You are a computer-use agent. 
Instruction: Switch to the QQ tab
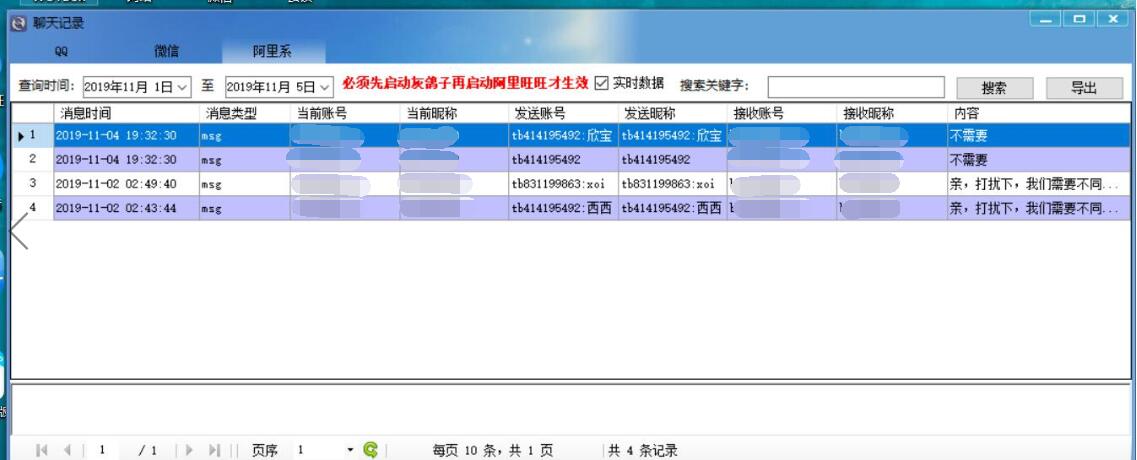click(62, 52)
